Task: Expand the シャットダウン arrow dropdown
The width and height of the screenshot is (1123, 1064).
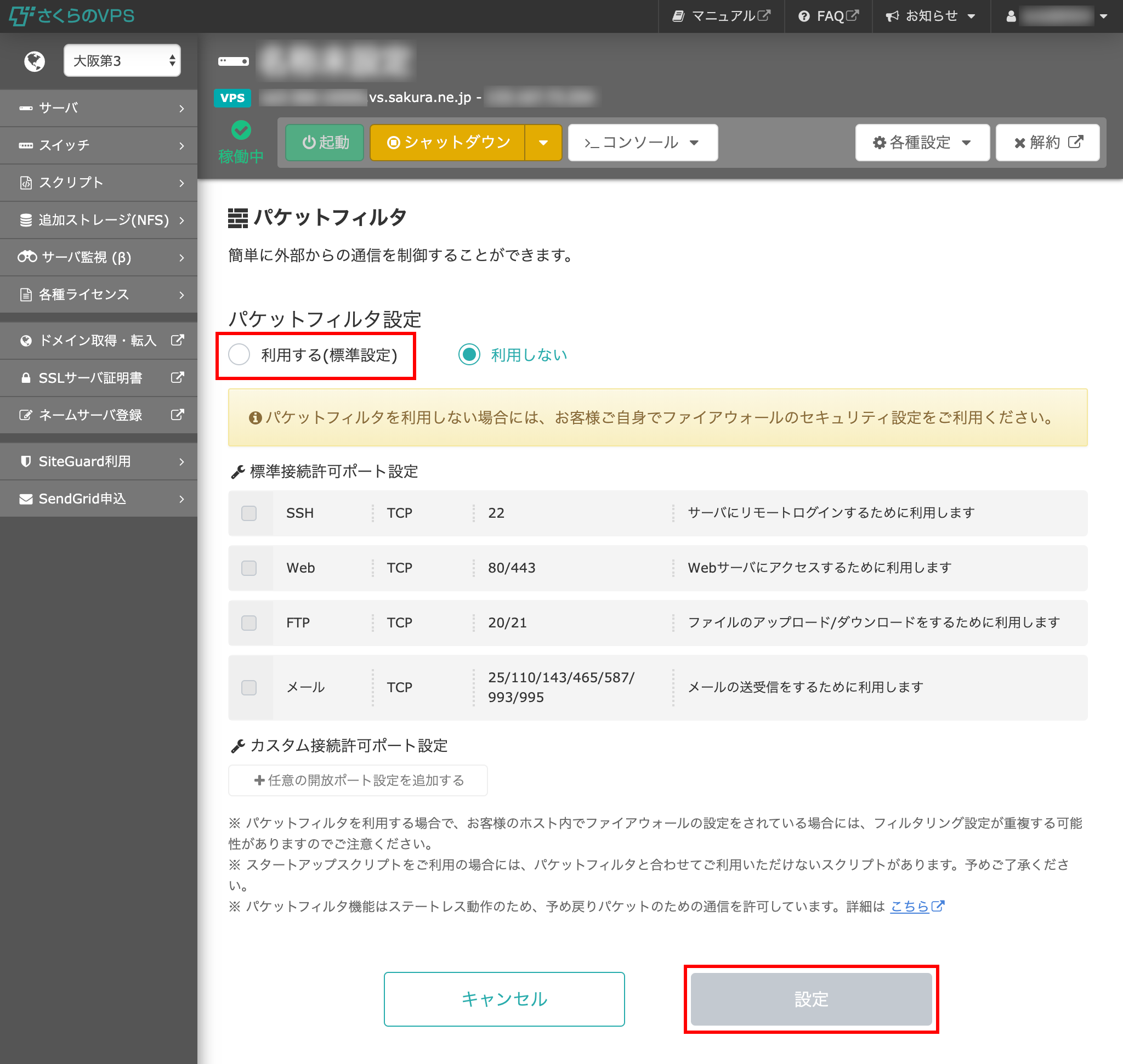Action: [x=543, y=143]
